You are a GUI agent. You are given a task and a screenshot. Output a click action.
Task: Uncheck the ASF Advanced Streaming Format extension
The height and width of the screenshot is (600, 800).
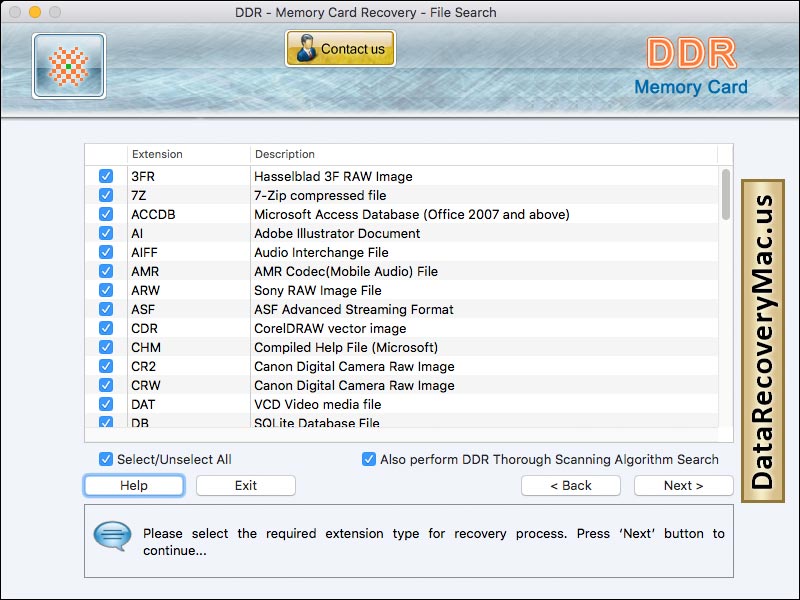click(x=105, y=309)
